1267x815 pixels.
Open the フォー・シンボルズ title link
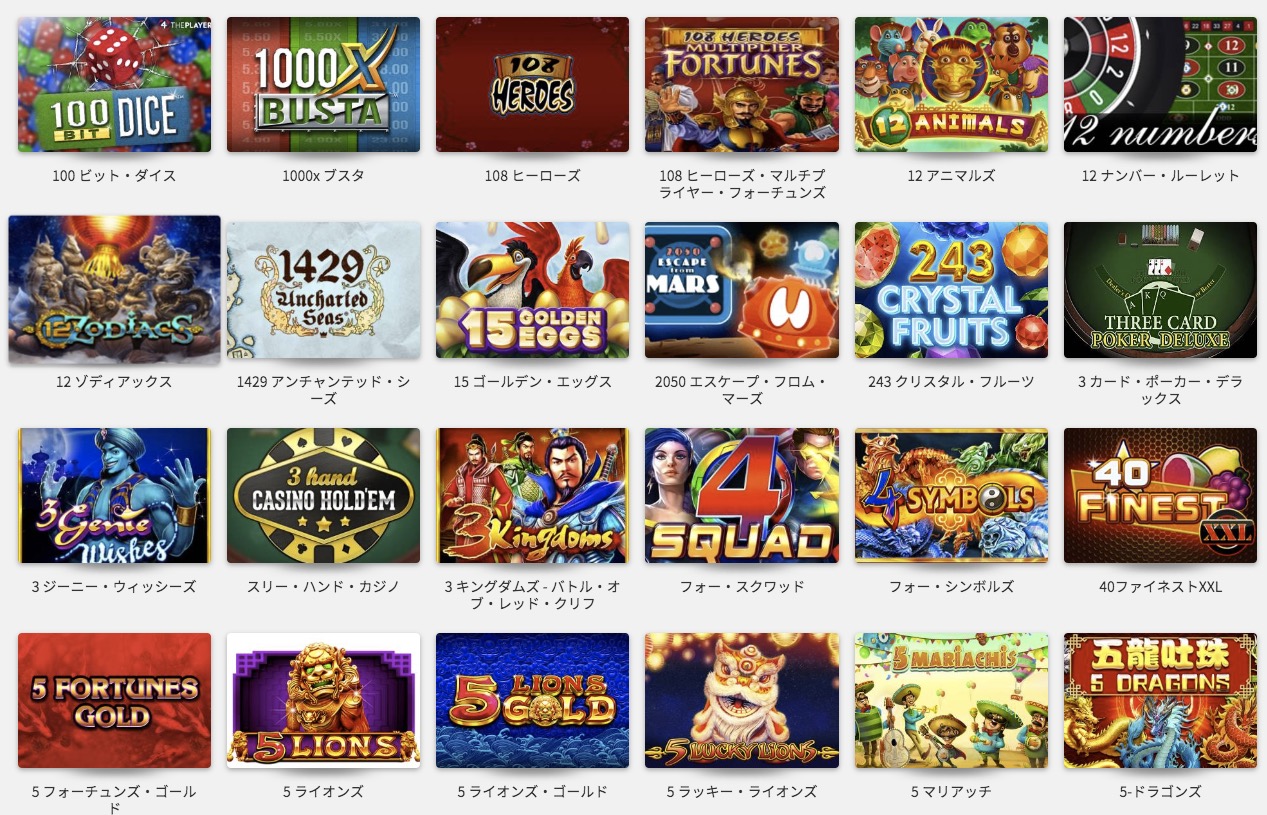click(x=951, y=586)
